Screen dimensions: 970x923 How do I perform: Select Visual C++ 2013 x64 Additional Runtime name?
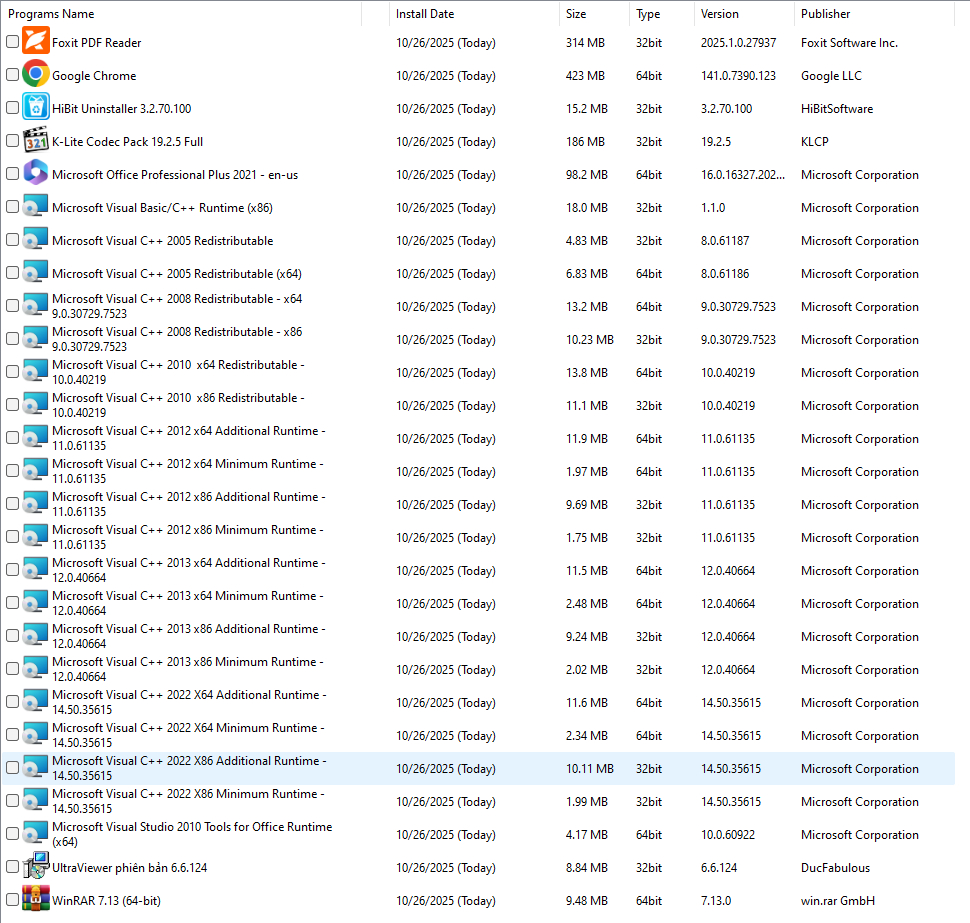189,570
